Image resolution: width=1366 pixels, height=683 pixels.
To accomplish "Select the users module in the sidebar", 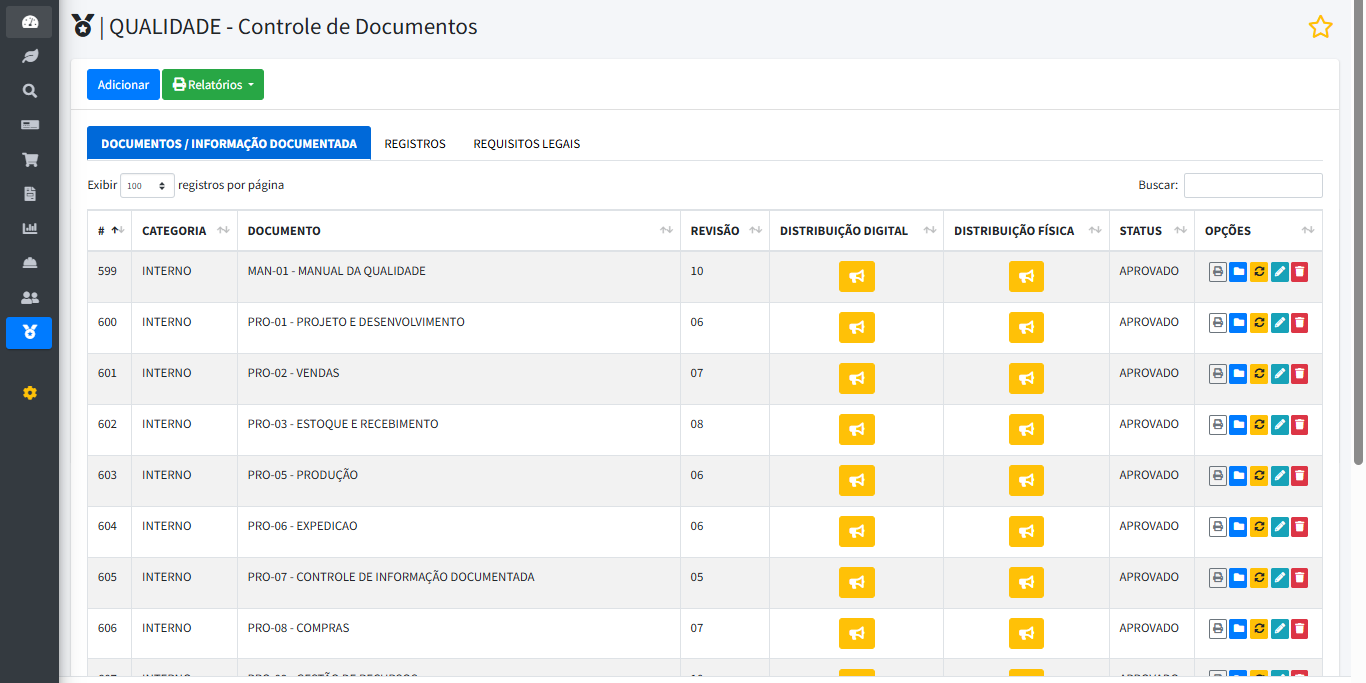I will 29,297.
